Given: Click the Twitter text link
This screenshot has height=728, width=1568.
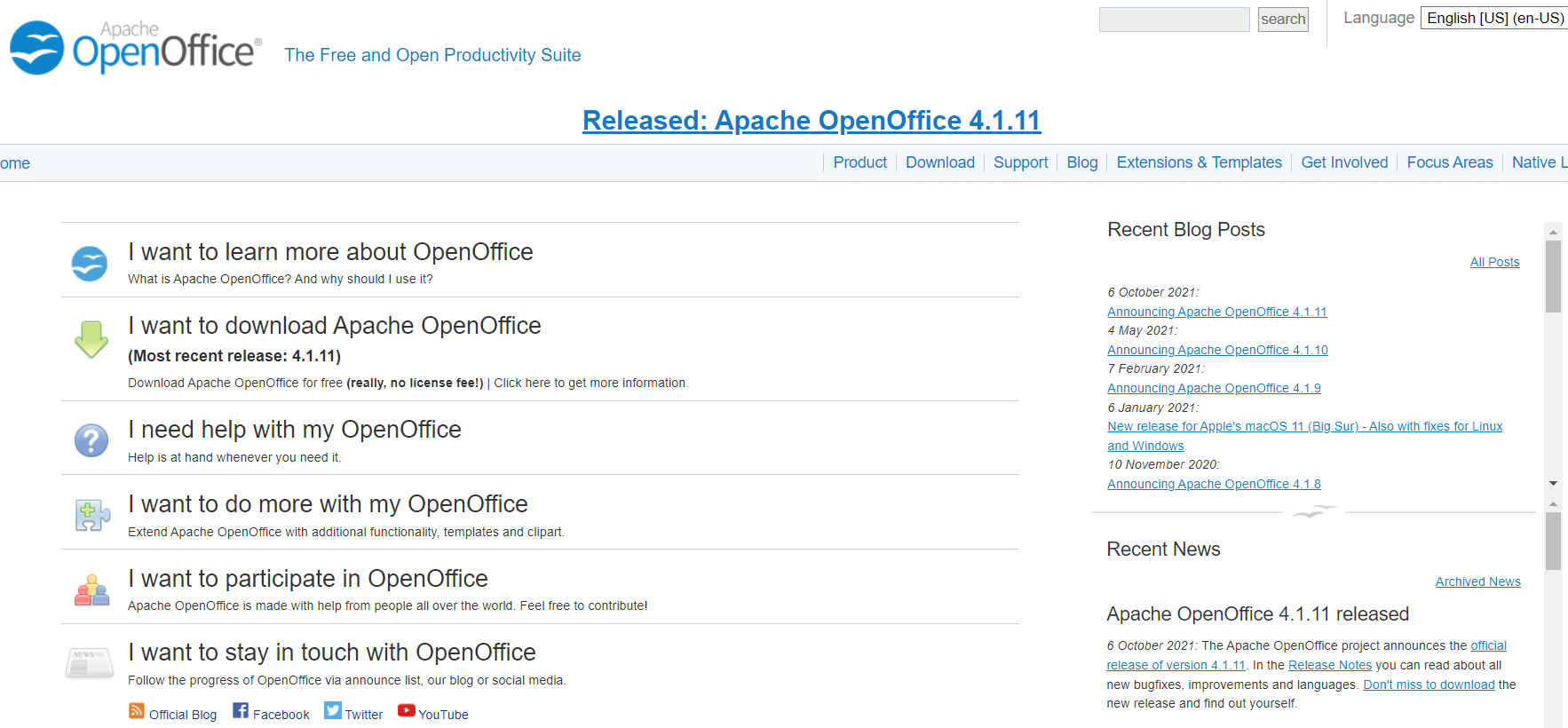Looking at the screenshot, I should tap(364, 715).
